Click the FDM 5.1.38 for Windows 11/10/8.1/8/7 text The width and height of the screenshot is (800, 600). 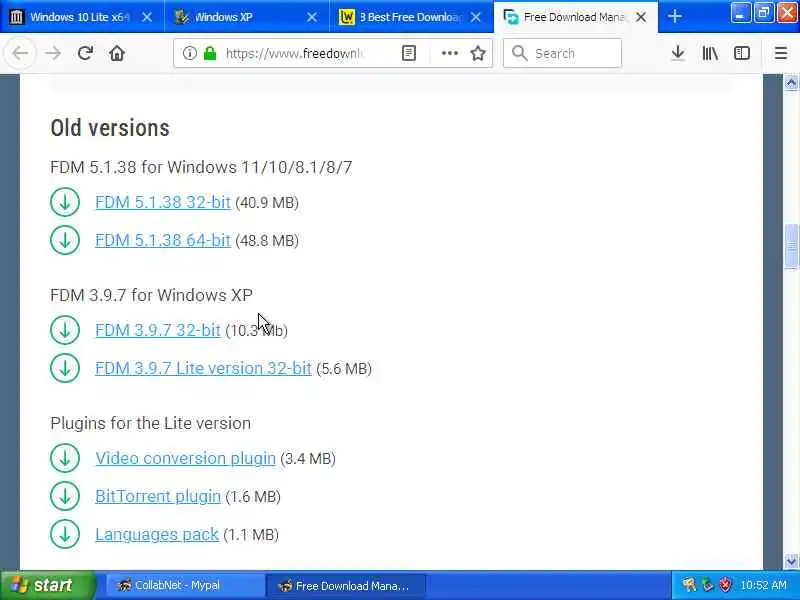point(201,167)
